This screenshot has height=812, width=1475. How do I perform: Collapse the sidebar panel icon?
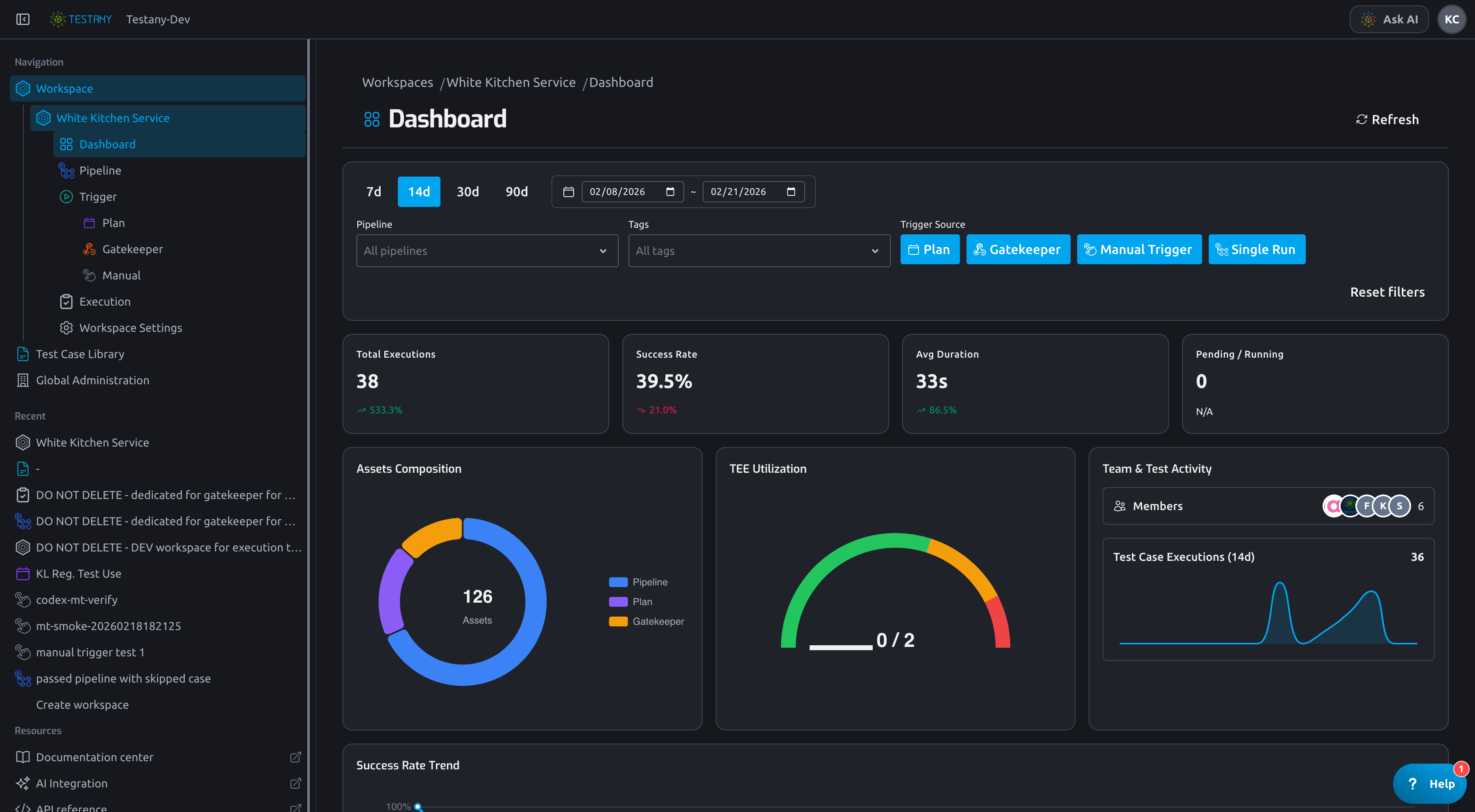(23, 20)
